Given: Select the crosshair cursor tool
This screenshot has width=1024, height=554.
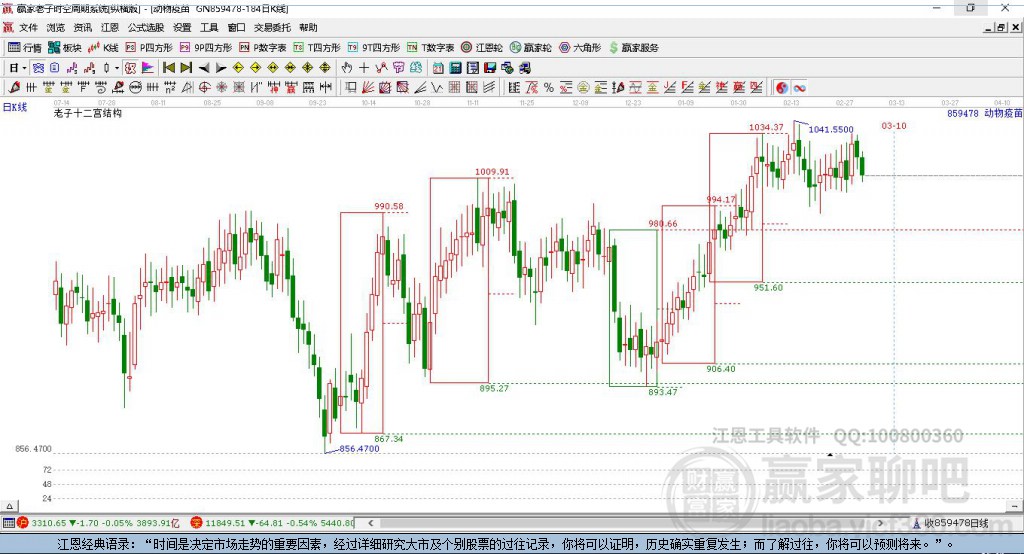Looking at the screenshot, I should (x=364, y=68).
